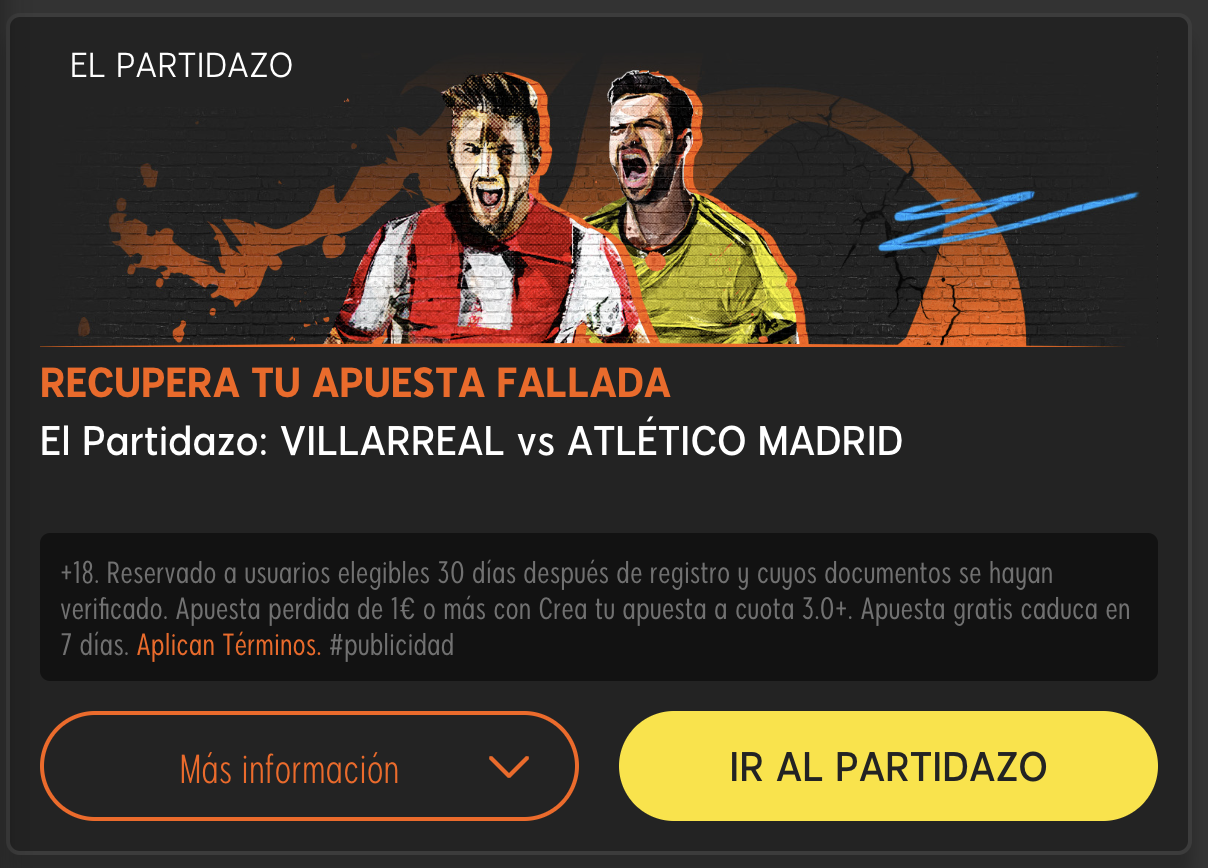Click the chevron arrow beside Más información
Screen dimensions: 1208x868
point(509,768)
